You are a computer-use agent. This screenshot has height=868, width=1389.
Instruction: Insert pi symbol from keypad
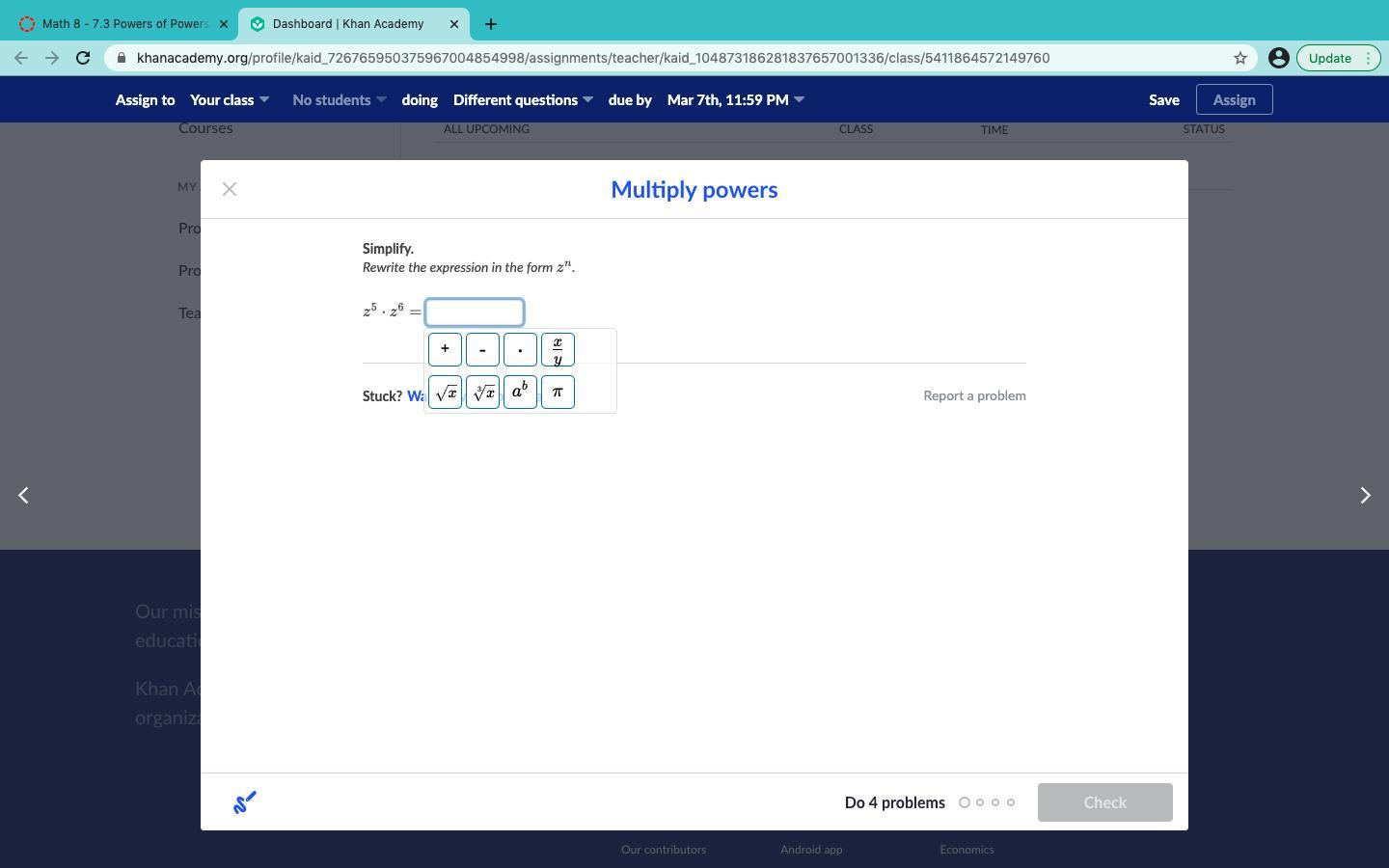point(558,392)
